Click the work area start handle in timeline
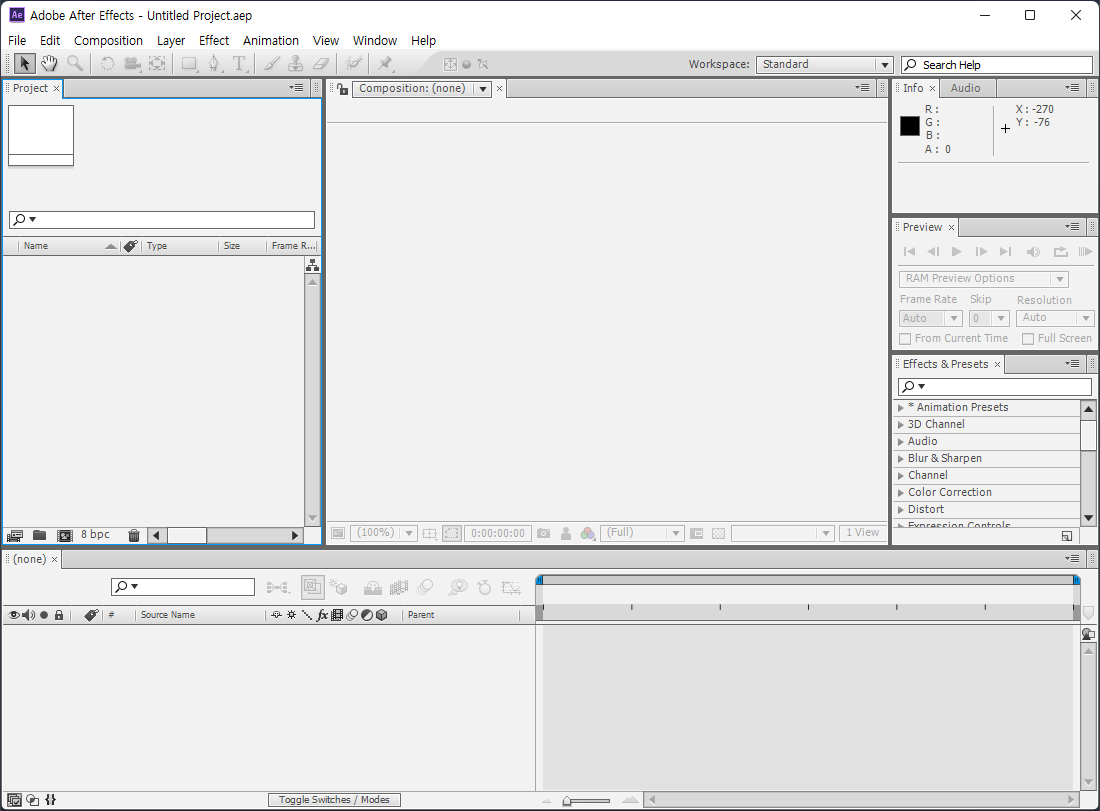 click(x=539, y=580)
